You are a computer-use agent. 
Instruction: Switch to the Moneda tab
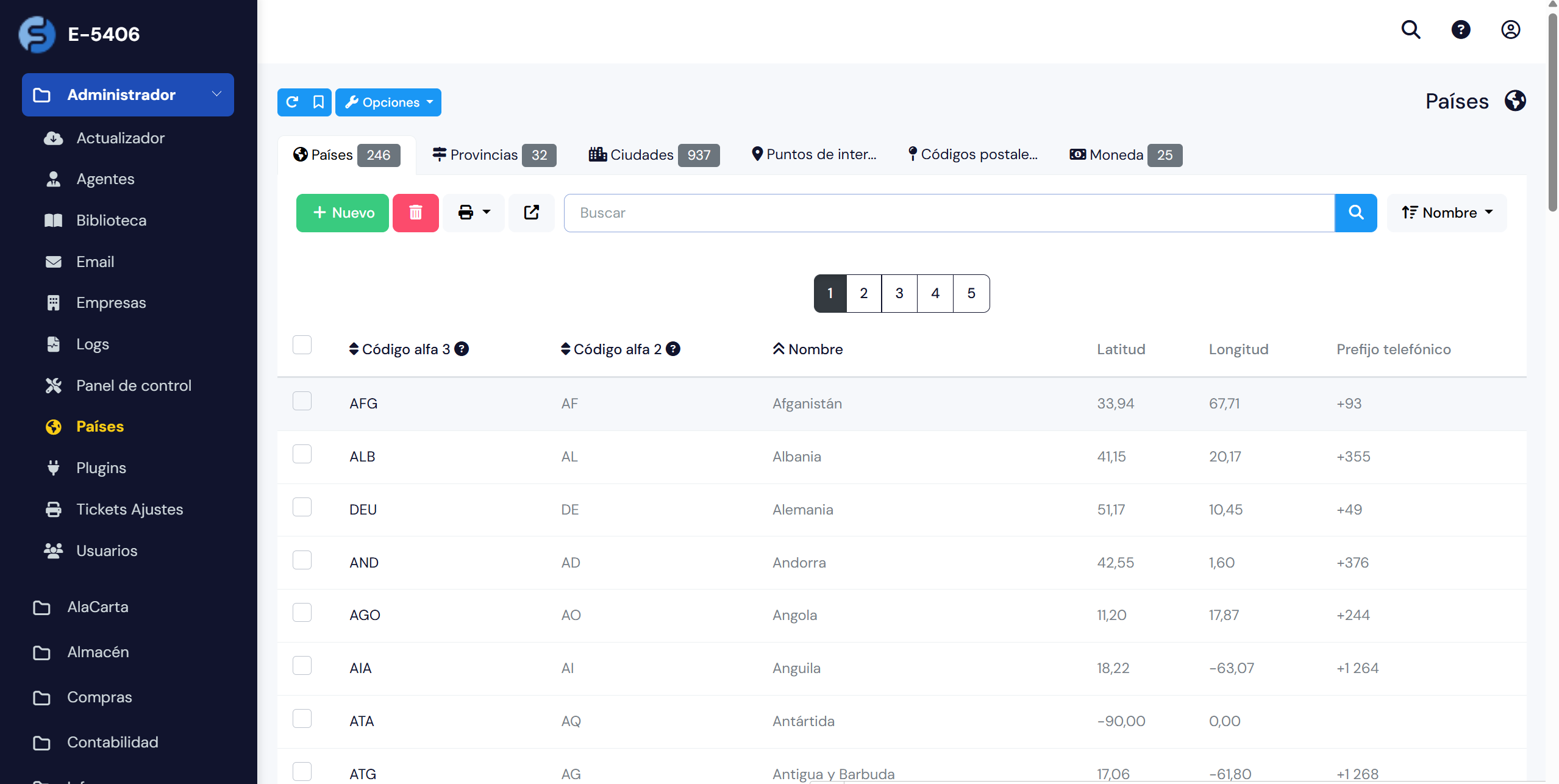coord(1125,155)
